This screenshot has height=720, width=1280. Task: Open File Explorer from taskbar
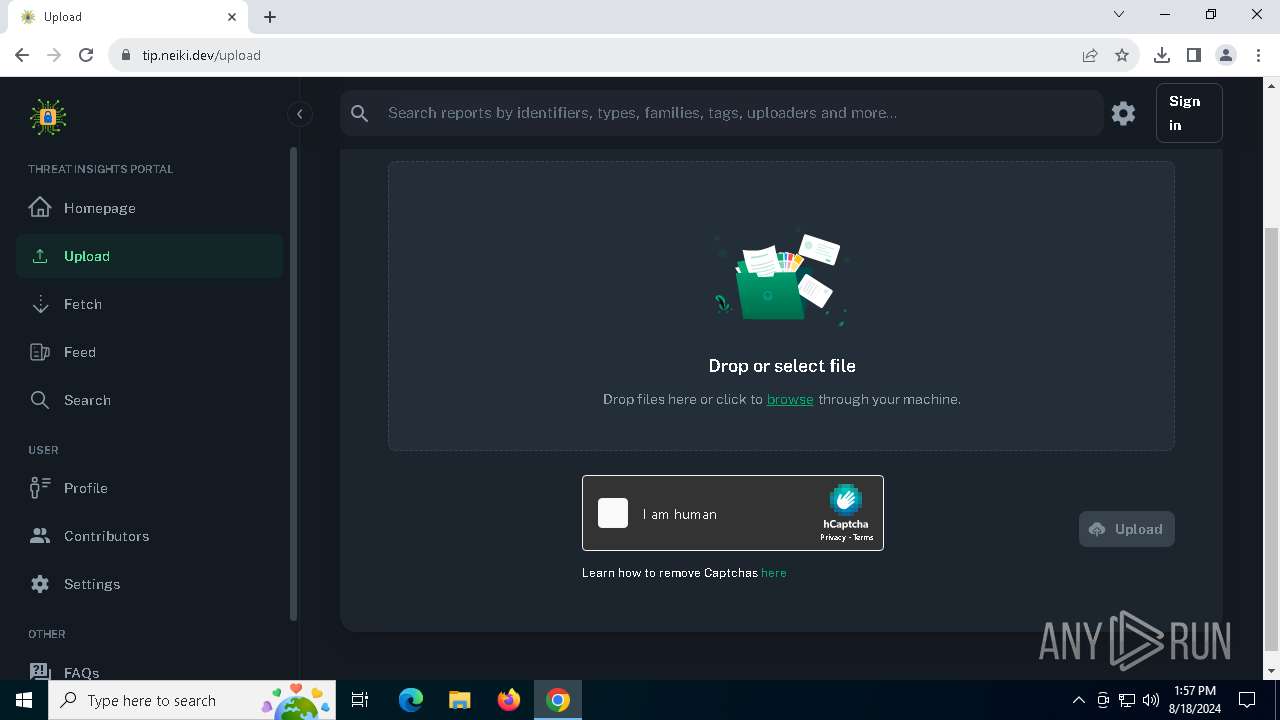pyautogui.click(x=459, y=700)
